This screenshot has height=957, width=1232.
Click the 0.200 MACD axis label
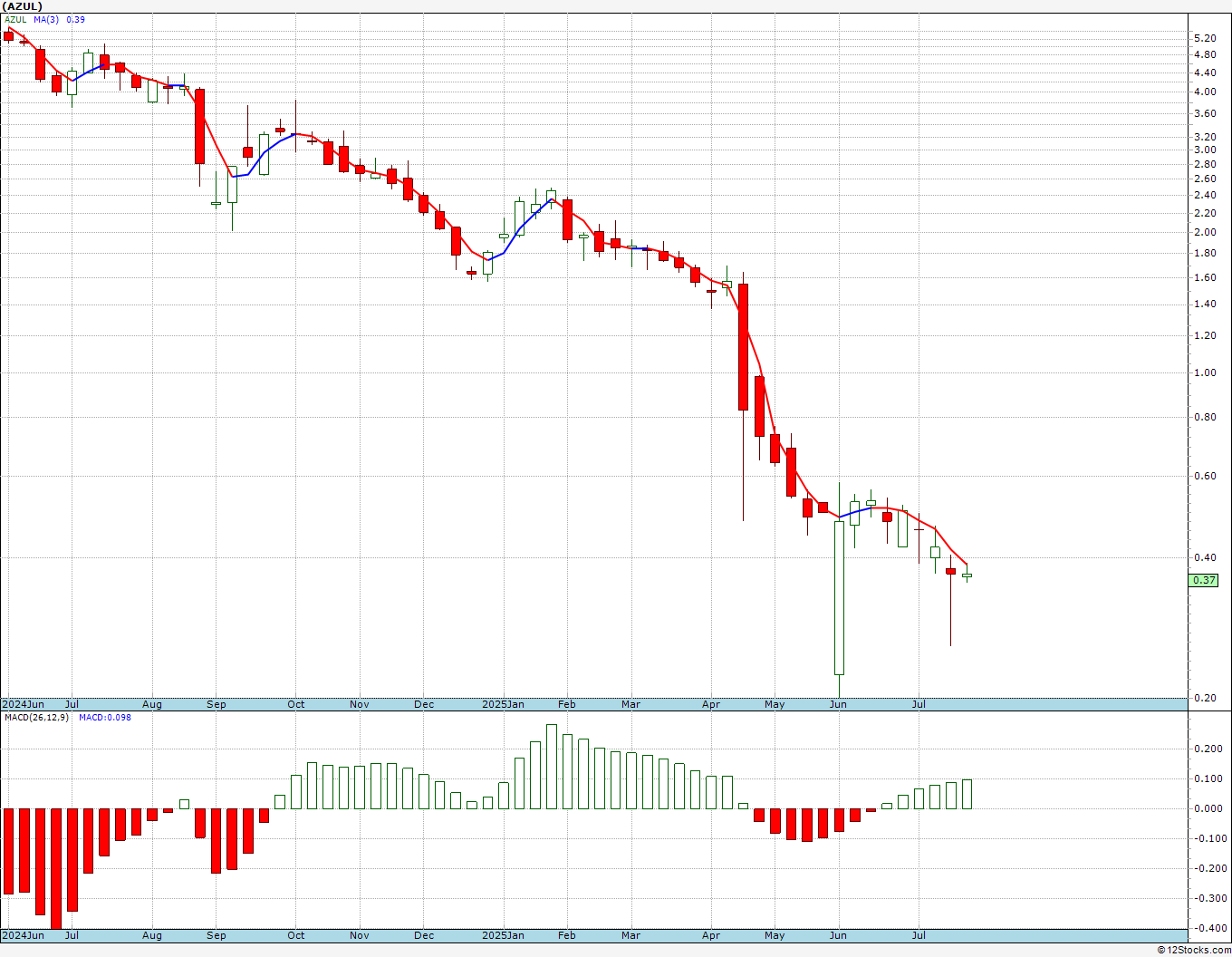pos(1208,749)
